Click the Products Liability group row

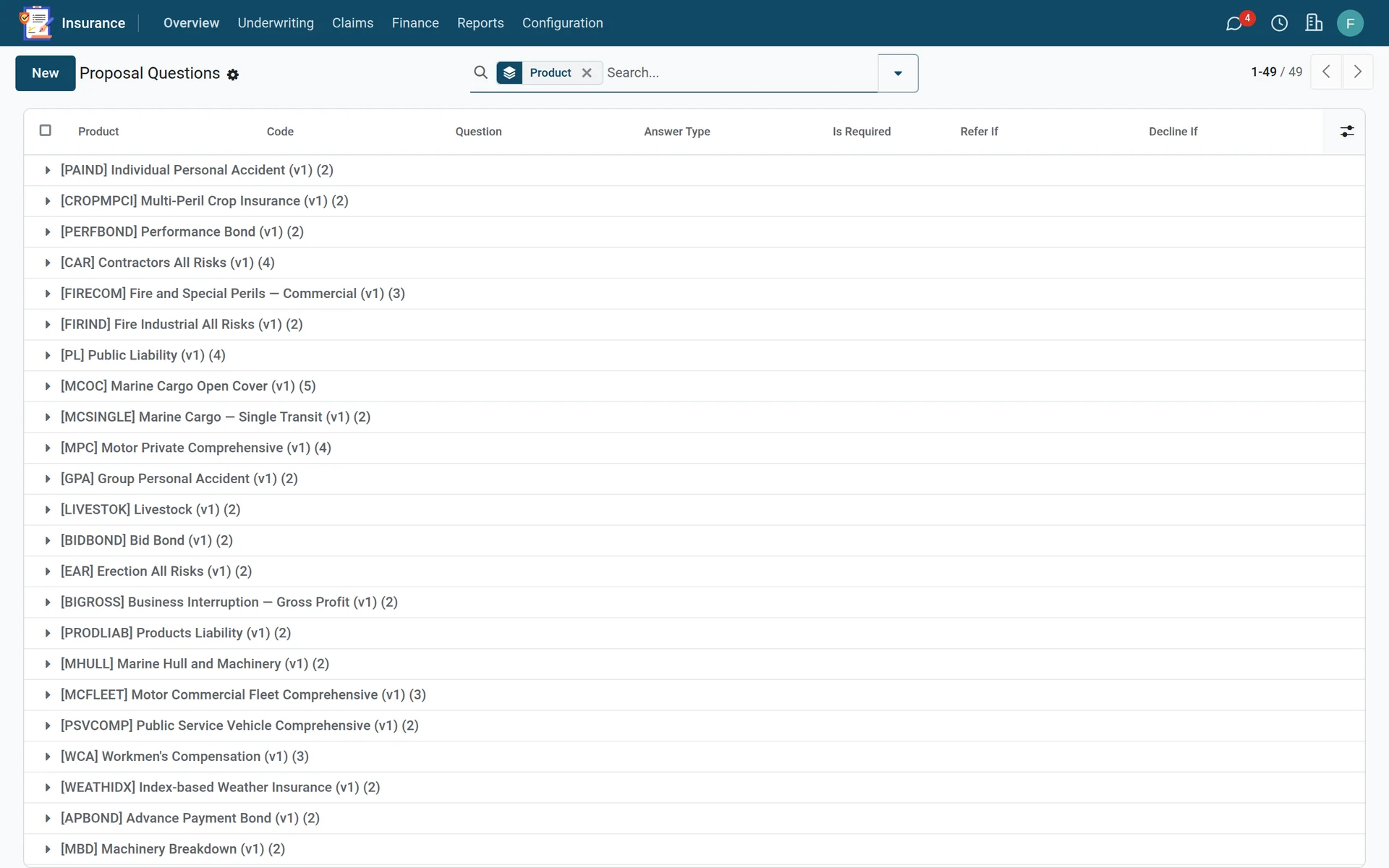click(694, 633)
